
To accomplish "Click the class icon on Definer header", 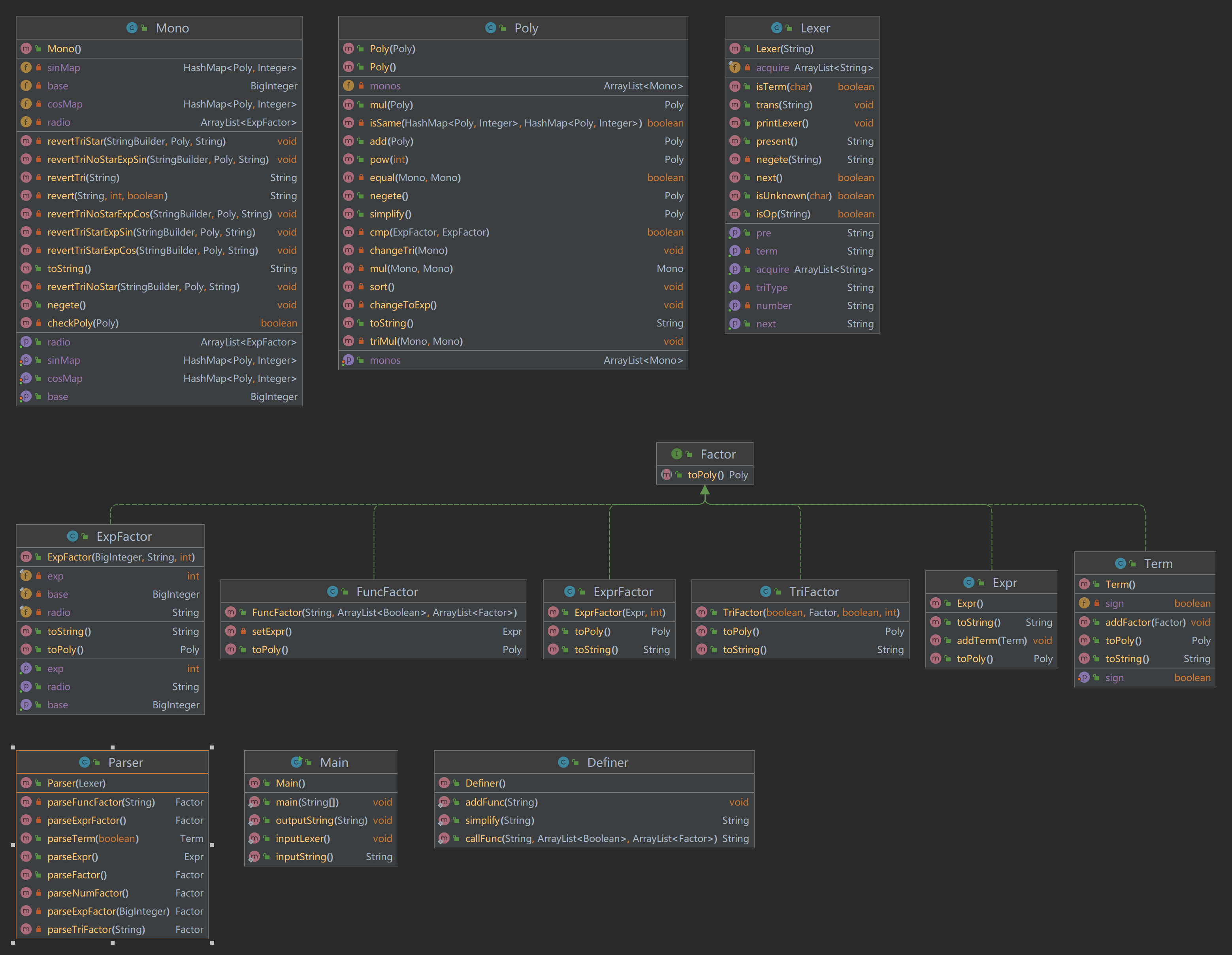I will tap(563, 762).
